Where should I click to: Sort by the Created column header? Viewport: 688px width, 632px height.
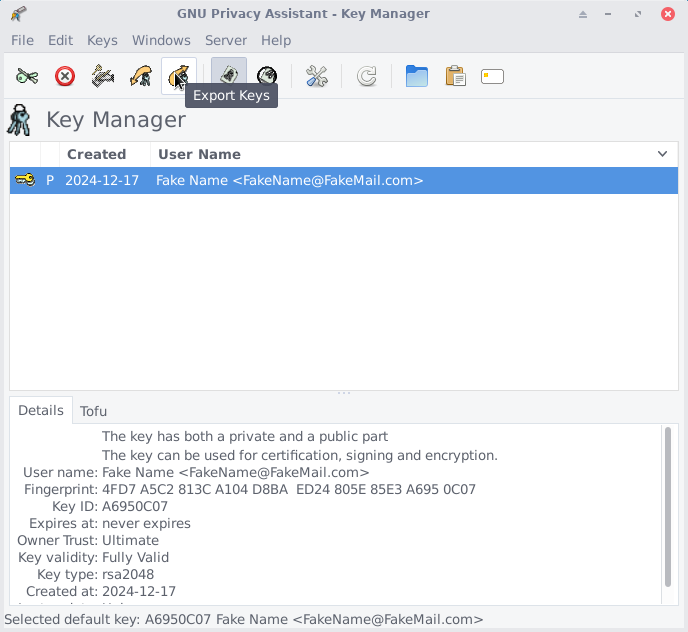click(105, 154)
